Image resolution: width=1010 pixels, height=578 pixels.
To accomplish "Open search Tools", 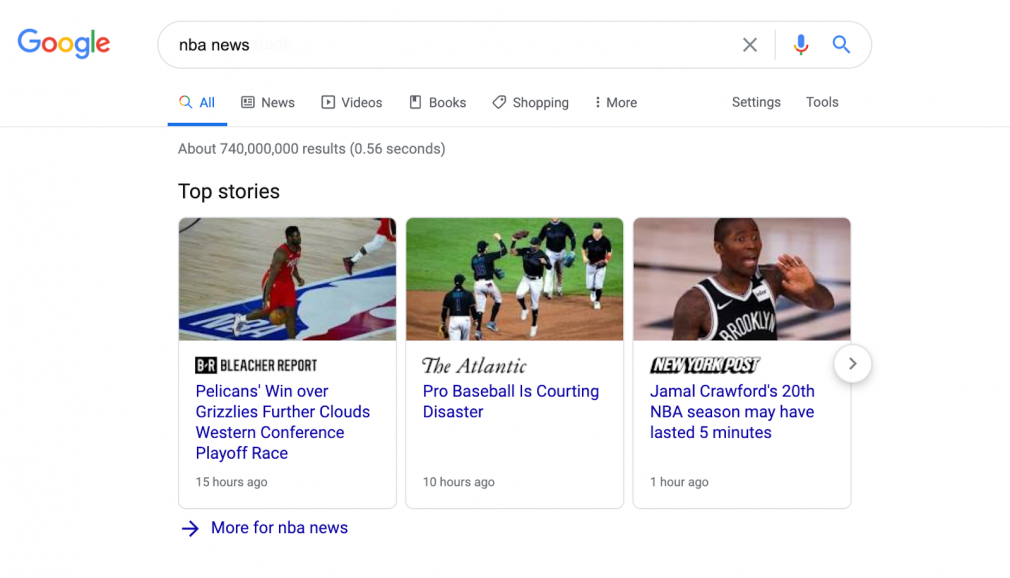I will click(x=822, y=102).
